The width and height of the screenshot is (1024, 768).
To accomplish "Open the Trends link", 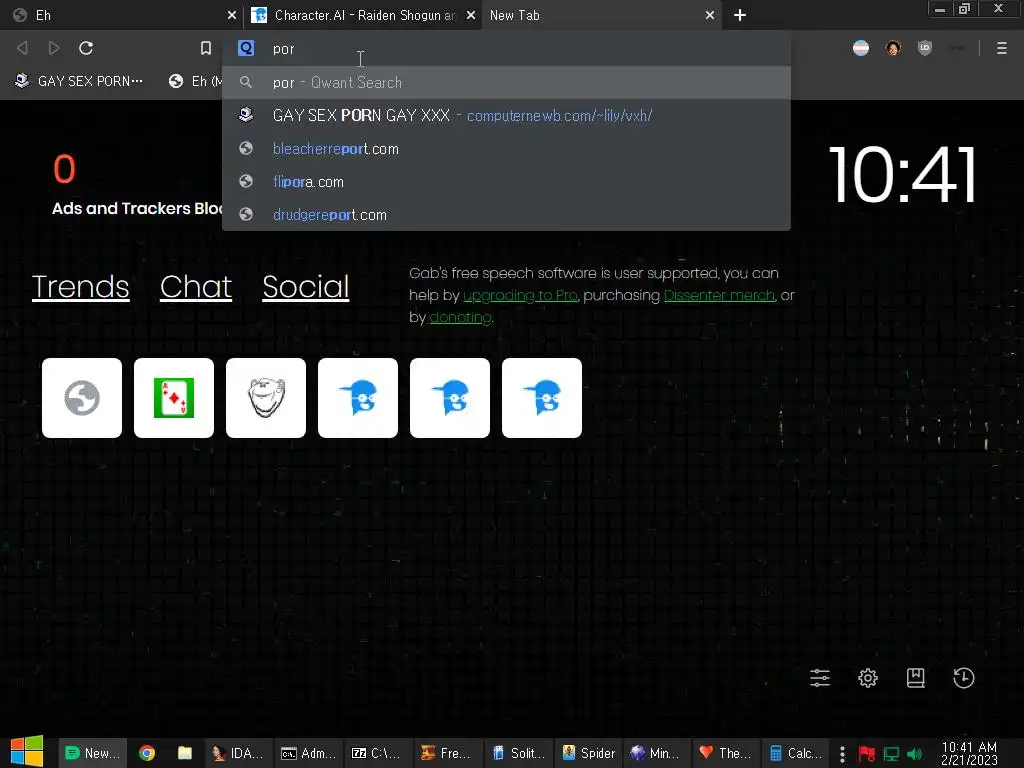I will [x=80, y=287].
